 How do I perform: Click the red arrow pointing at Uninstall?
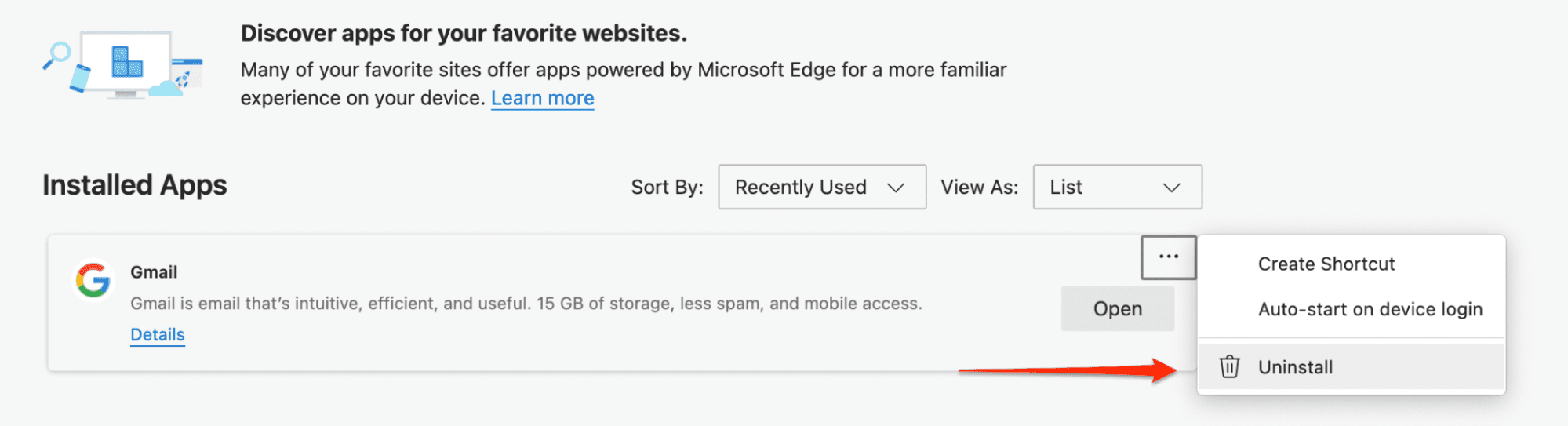coord(1067,370)
